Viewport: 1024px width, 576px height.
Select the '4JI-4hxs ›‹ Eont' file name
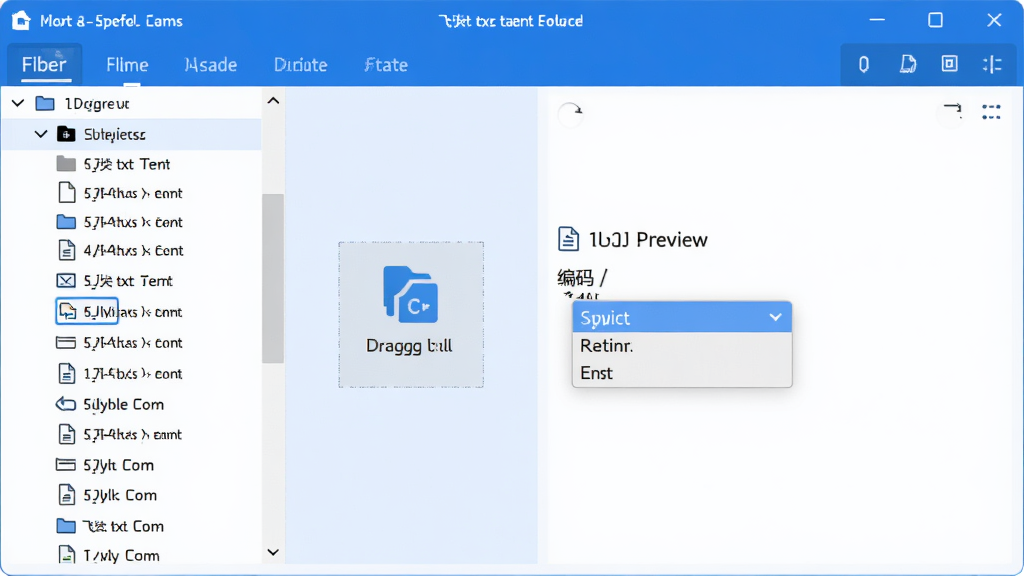coord(133,251)
